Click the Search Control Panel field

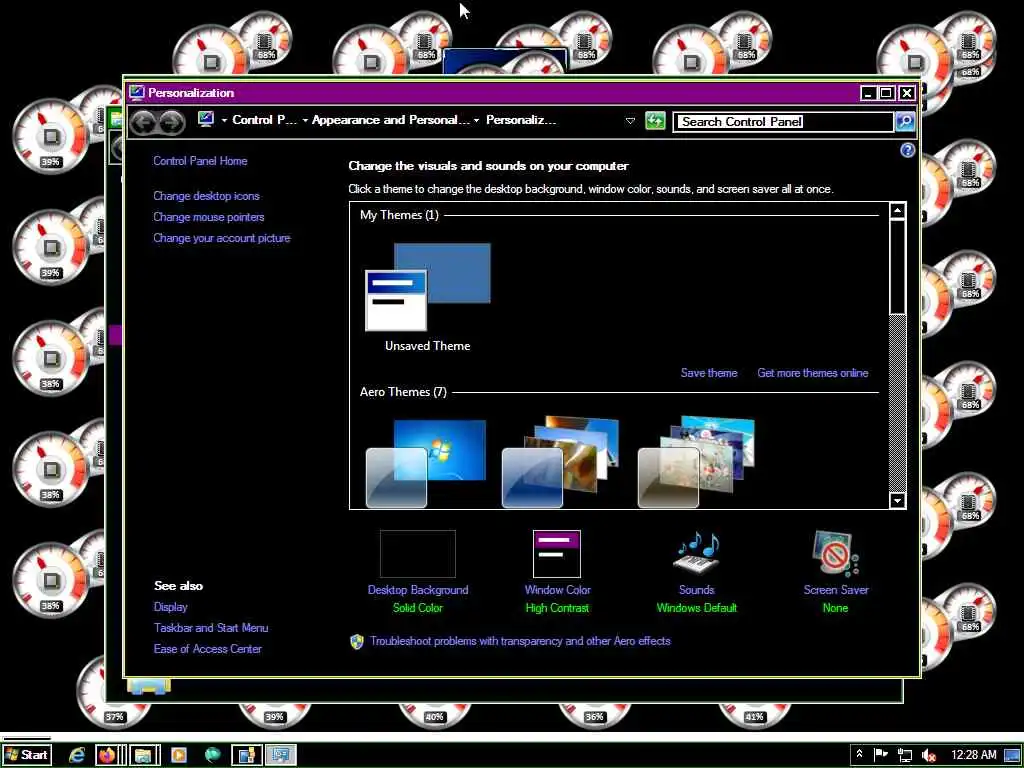(784, 121)
